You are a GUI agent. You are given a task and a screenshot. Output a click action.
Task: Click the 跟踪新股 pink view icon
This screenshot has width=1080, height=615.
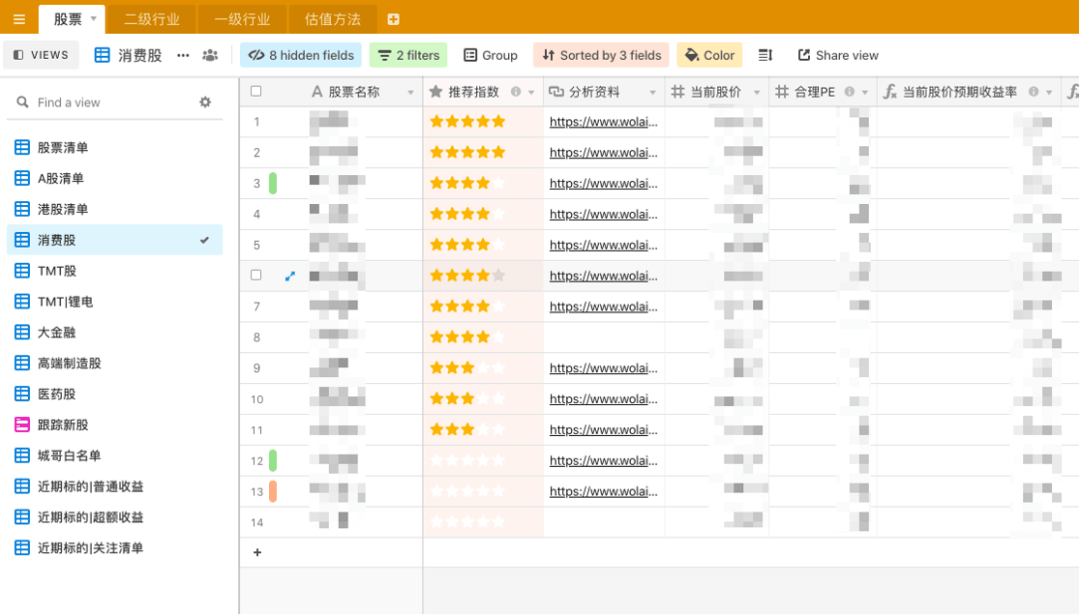[x=22, y=424]
